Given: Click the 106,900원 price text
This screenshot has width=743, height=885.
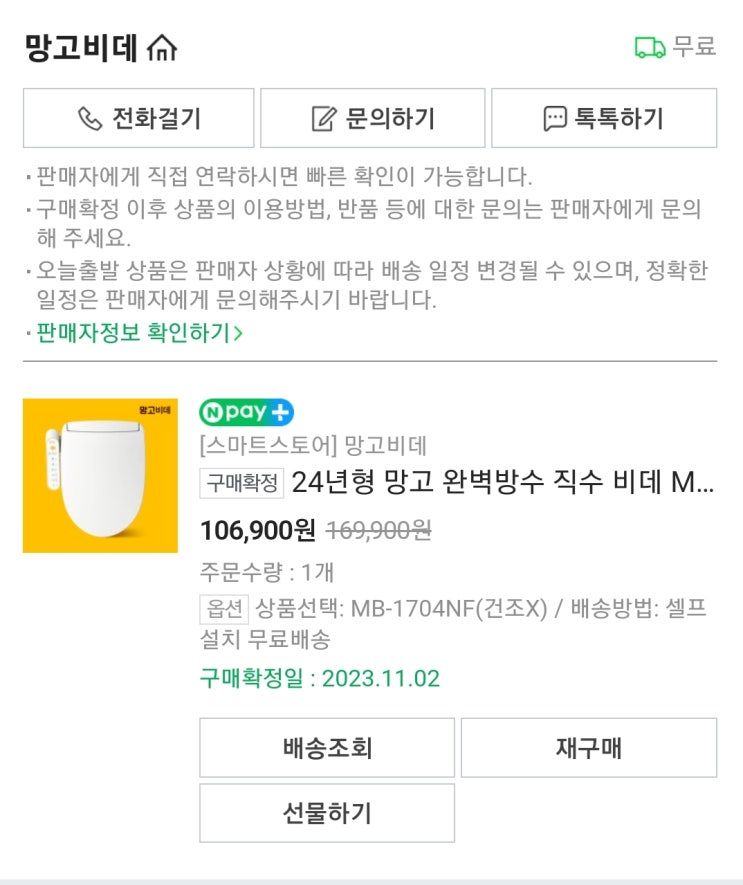Looking at the screenshot, I should coord(258,530).
